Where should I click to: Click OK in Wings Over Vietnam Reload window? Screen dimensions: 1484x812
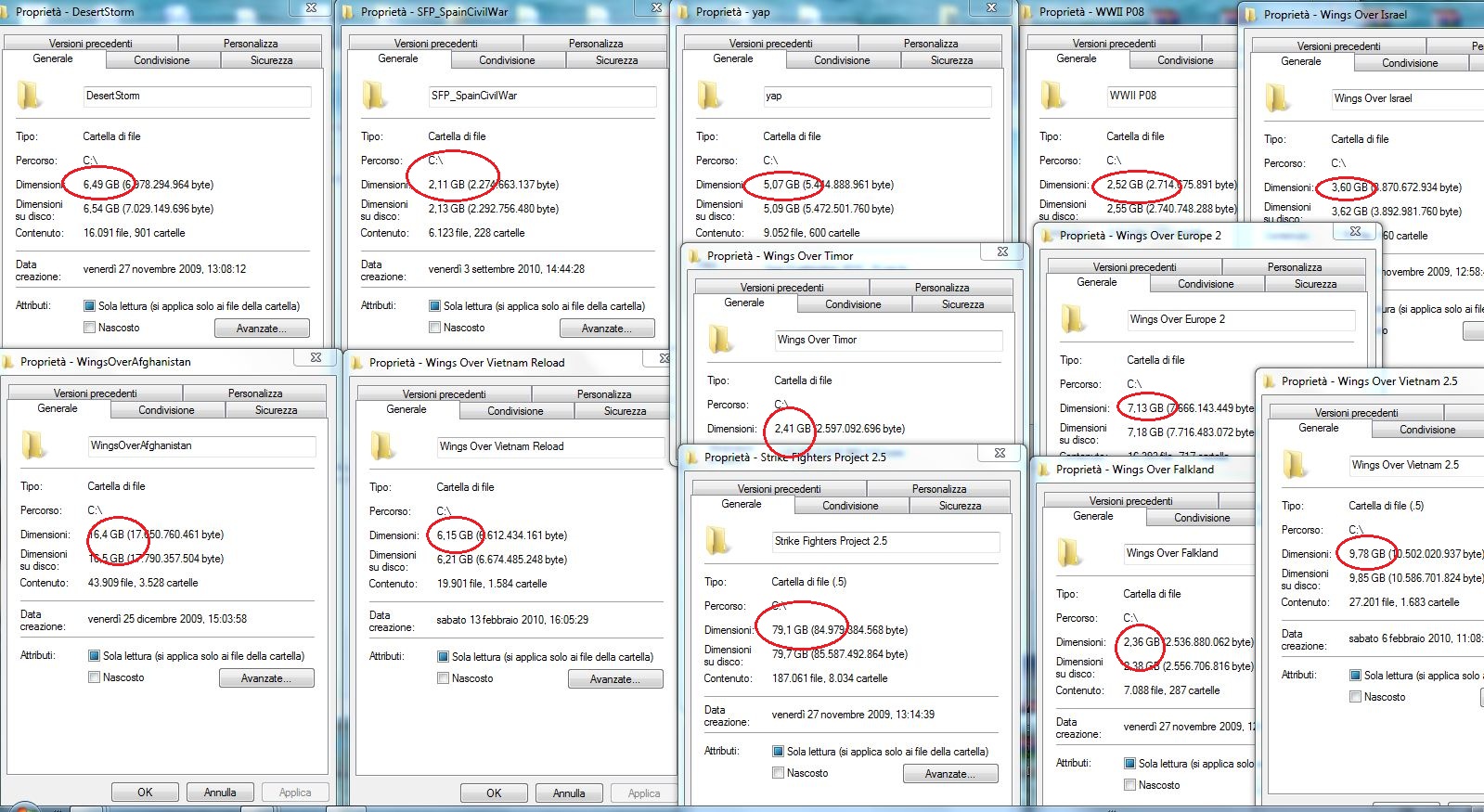pos(494,793)
